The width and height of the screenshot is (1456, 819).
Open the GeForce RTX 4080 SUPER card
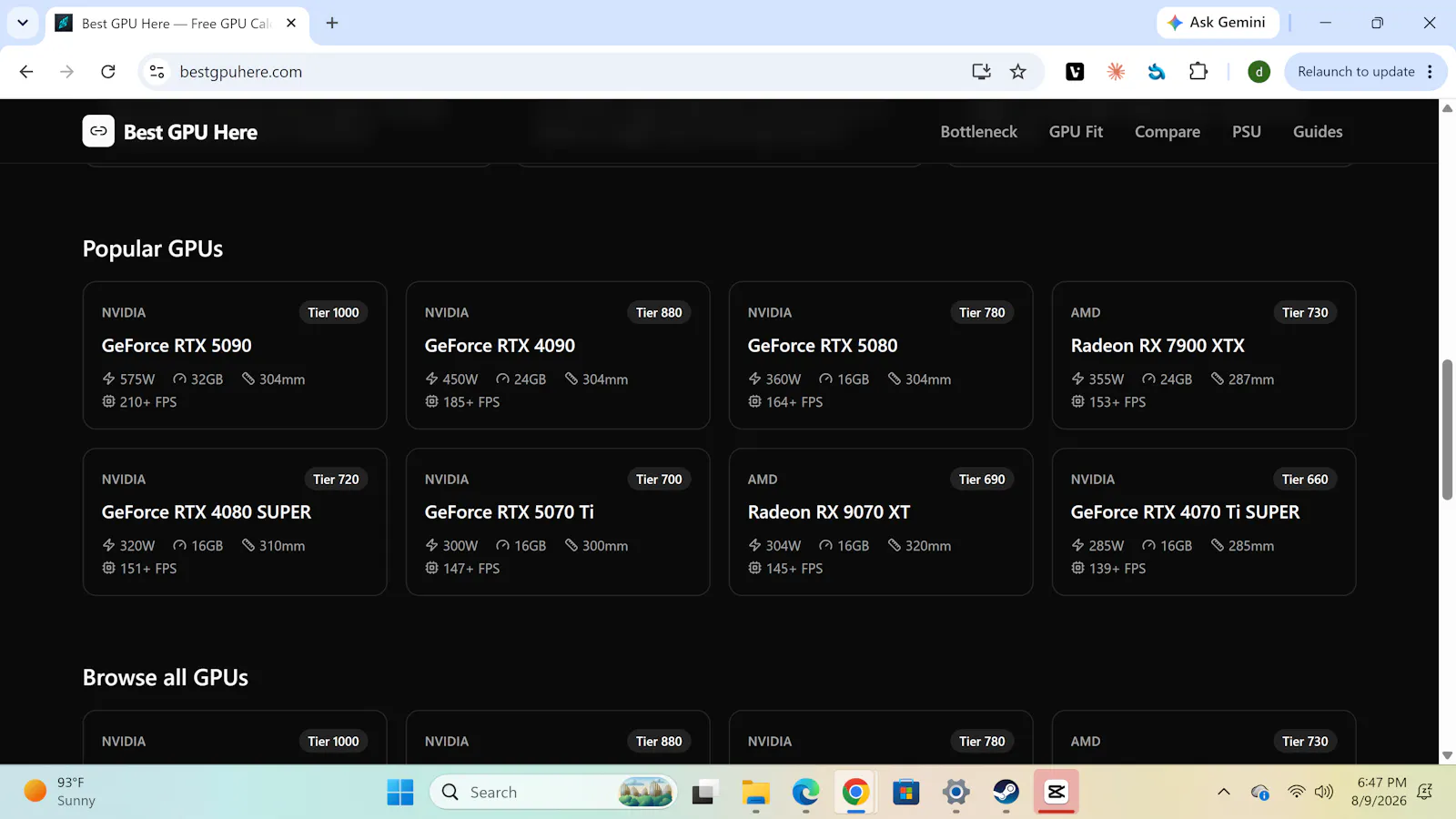point(235,521)
